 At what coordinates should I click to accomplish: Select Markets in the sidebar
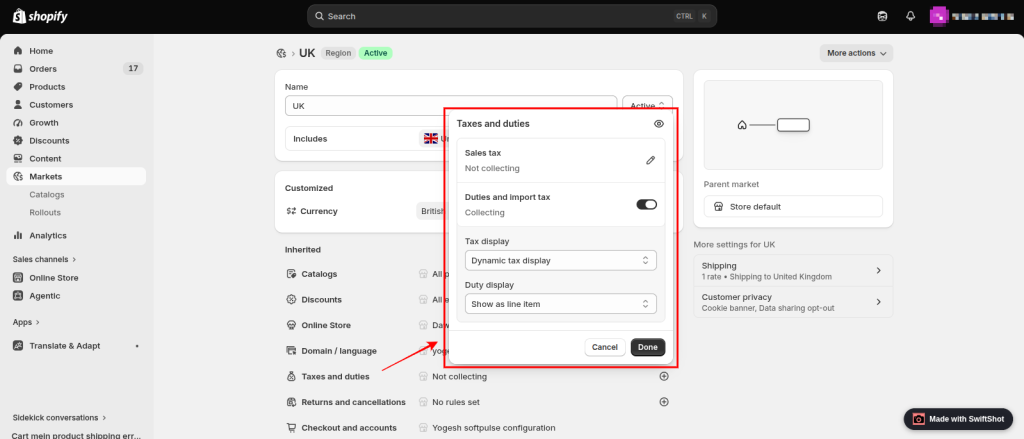76,176
